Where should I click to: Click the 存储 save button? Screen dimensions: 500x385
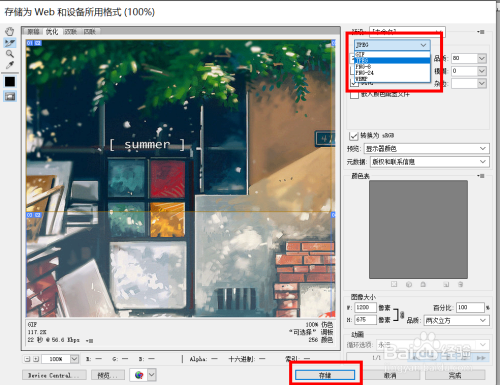coord(325,375)
